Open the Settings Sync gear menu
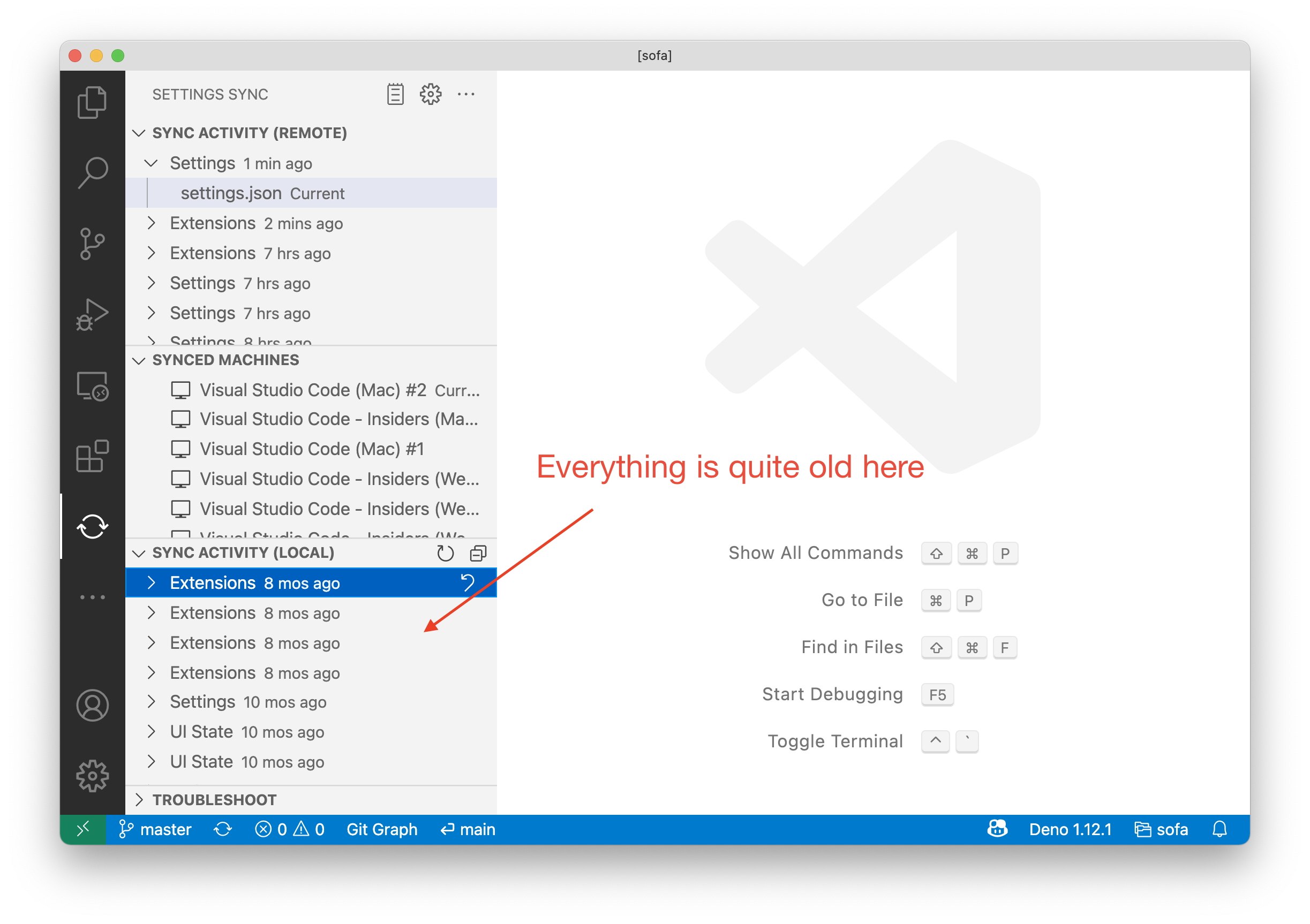This screenshot has height=924, width=1310. [430, 94]
